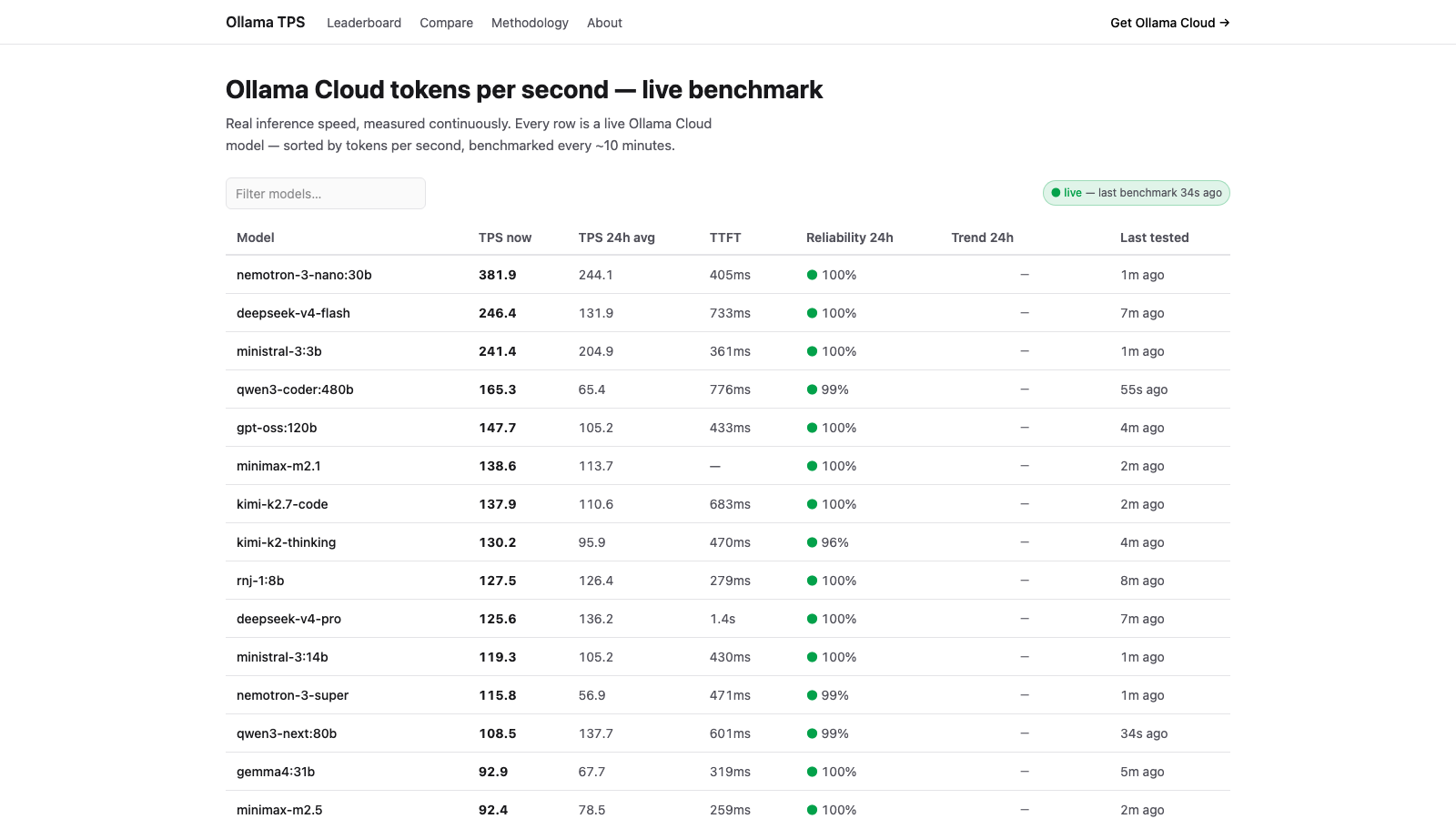
Task: Select the minimax-m2.1 model name
Action: tap(278, 466)
